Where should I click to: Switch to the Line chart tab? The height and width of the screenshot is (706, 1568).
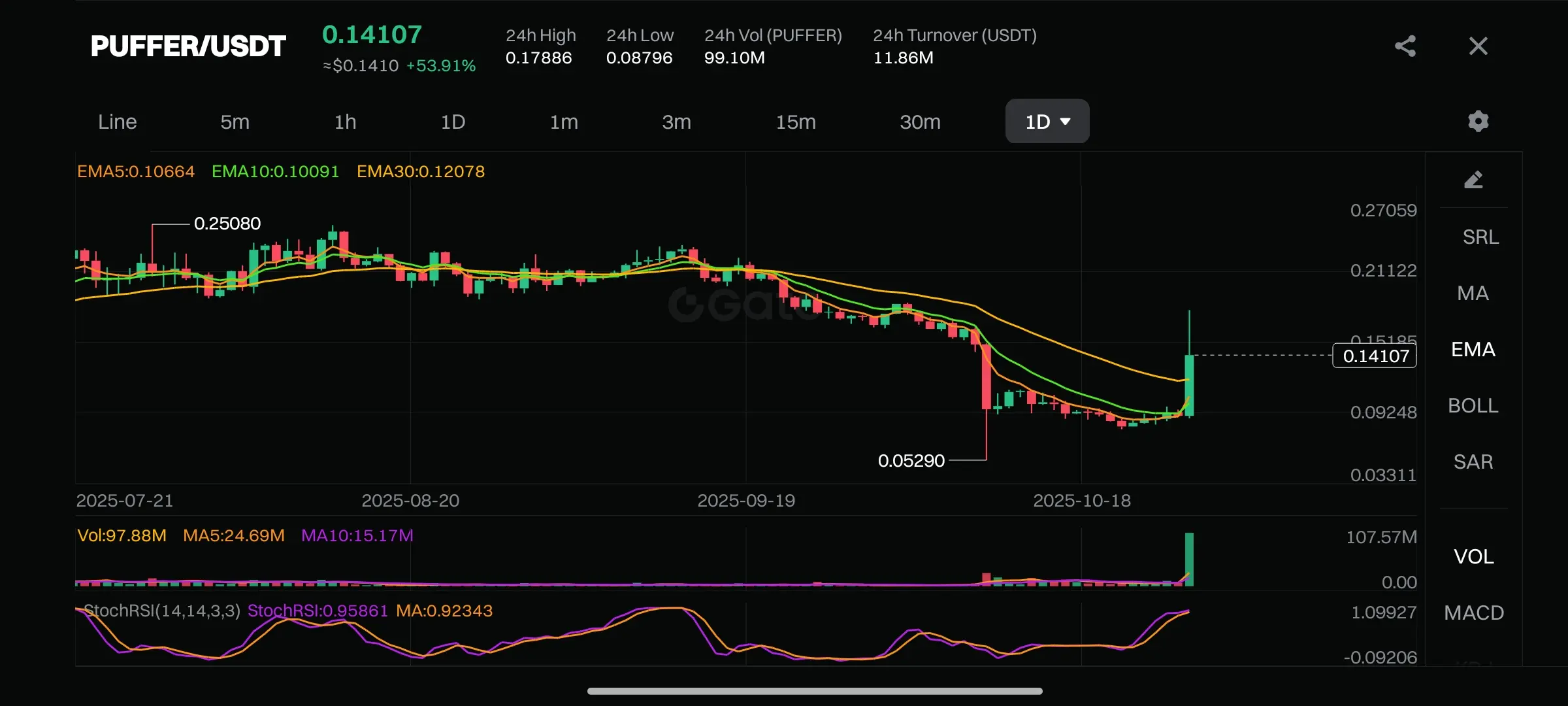coord(118,122)
